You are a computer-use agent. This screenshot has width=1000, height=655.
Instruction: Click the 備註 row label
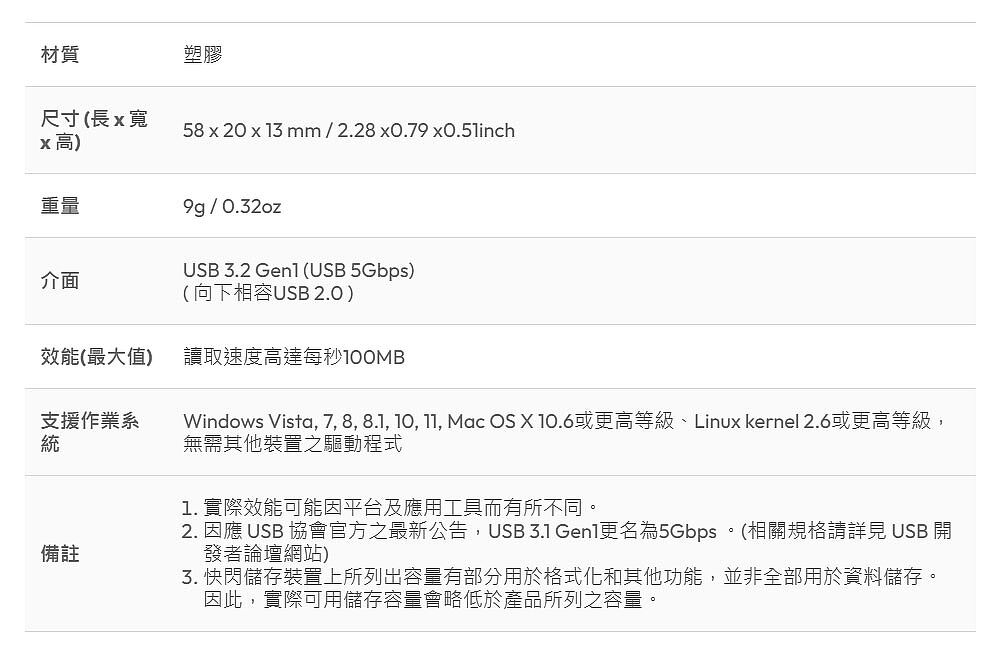(60, 554)
